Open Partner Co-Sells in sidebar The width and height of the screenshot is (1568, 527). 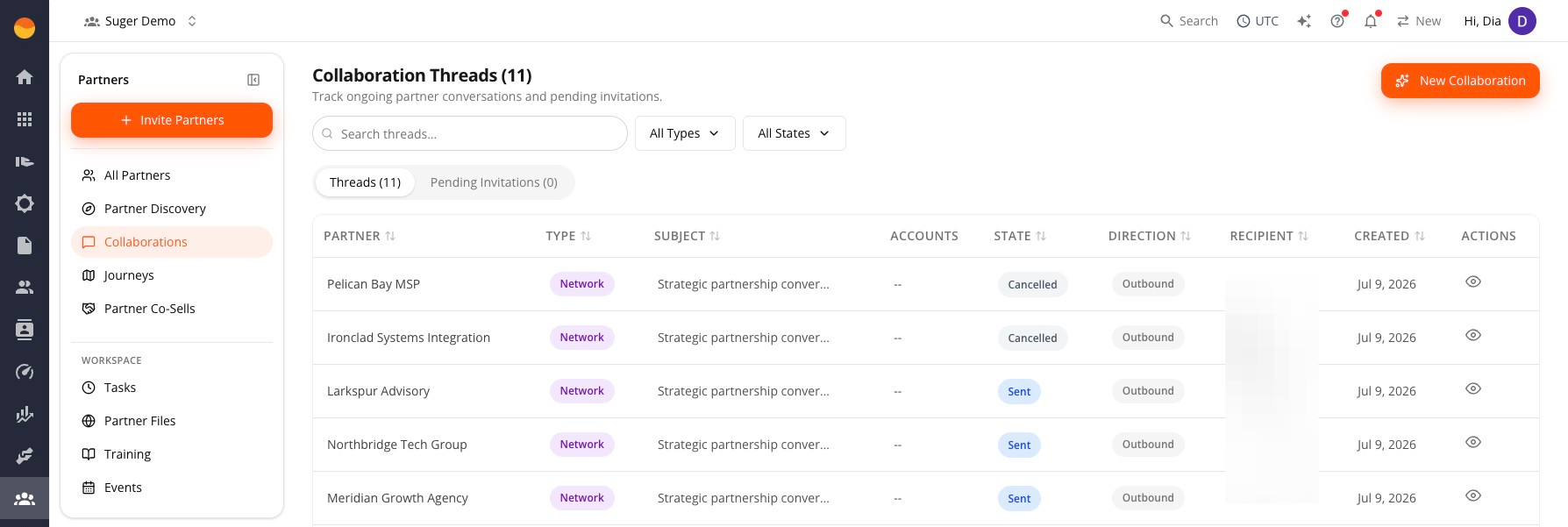[x=172, y=309]
